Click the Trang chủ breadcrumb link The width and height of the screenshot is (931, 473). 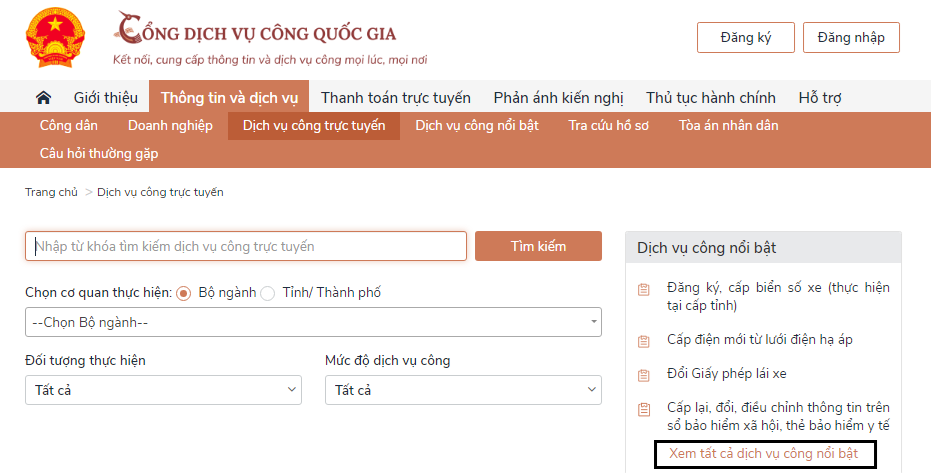[51, 192]
